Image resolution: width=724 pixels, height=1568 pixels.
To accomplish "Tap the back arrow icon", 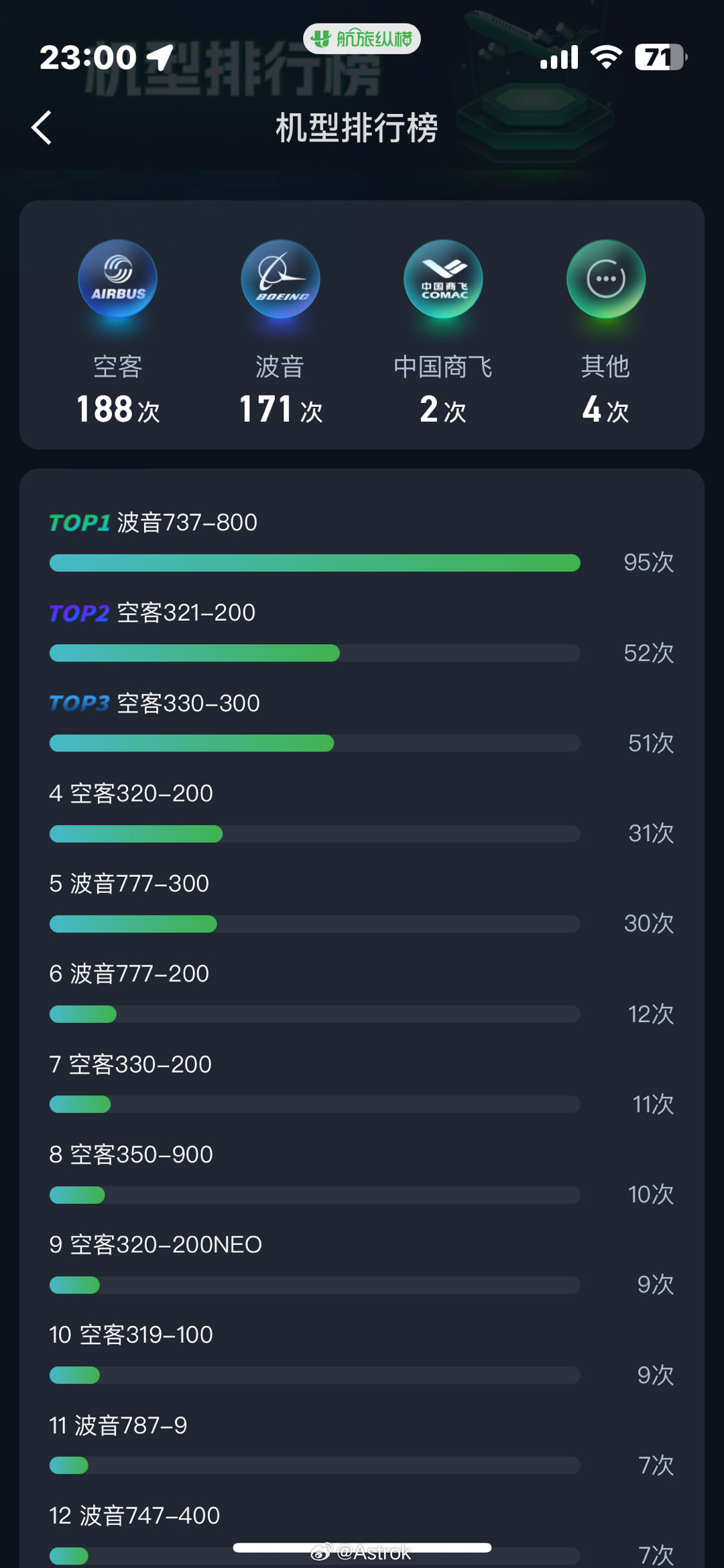I will [42, 127].
